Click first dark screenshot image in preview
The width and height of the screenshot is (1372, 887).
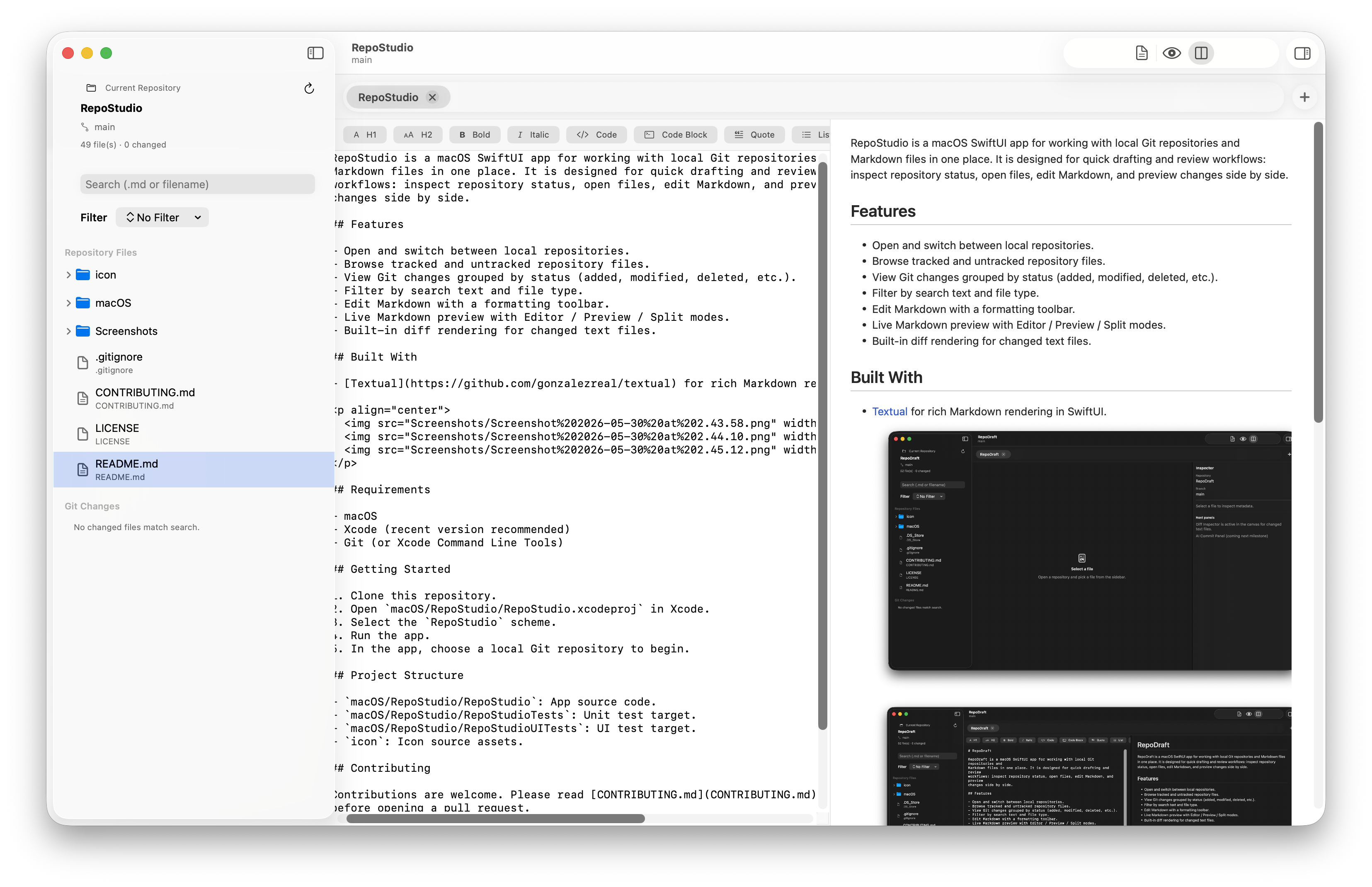click(1089, 550)
